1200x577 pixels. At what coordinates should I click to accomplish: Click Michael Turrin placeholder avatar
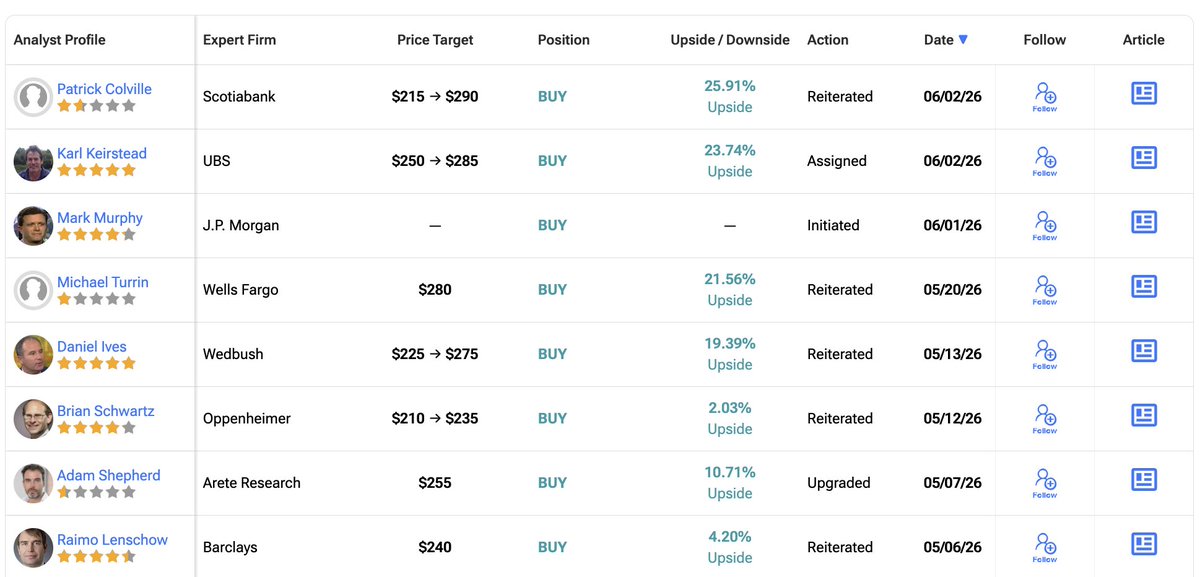tap(33, 290)
